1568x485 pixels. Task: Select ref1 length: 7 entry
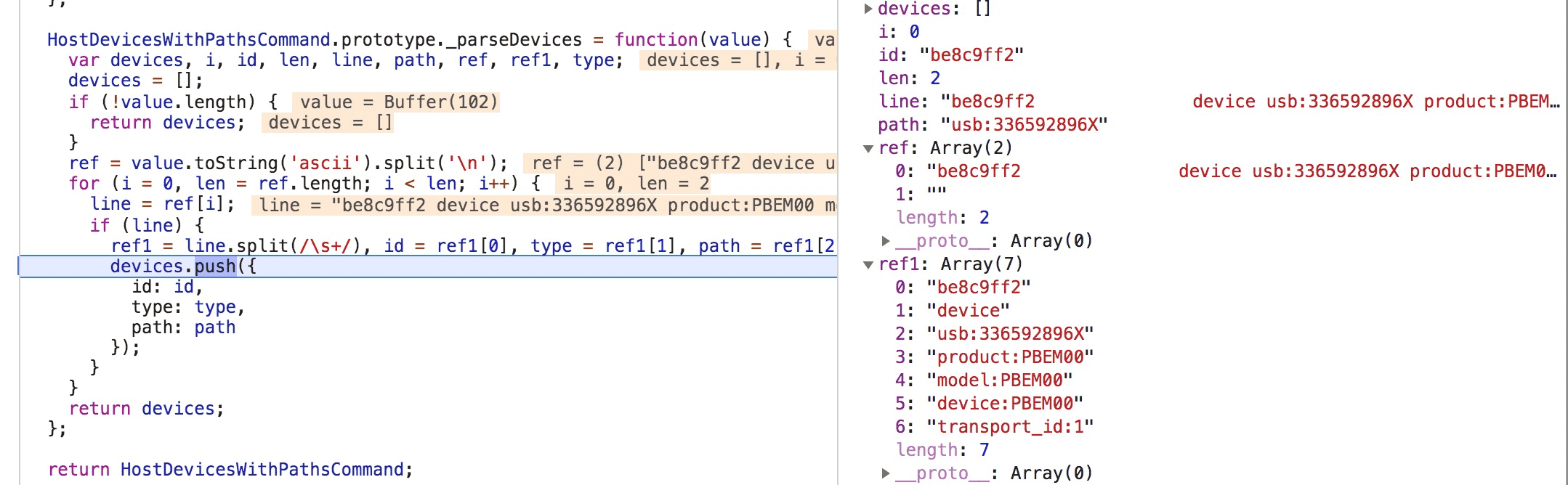pyautogui.click(x=942, y=450)
